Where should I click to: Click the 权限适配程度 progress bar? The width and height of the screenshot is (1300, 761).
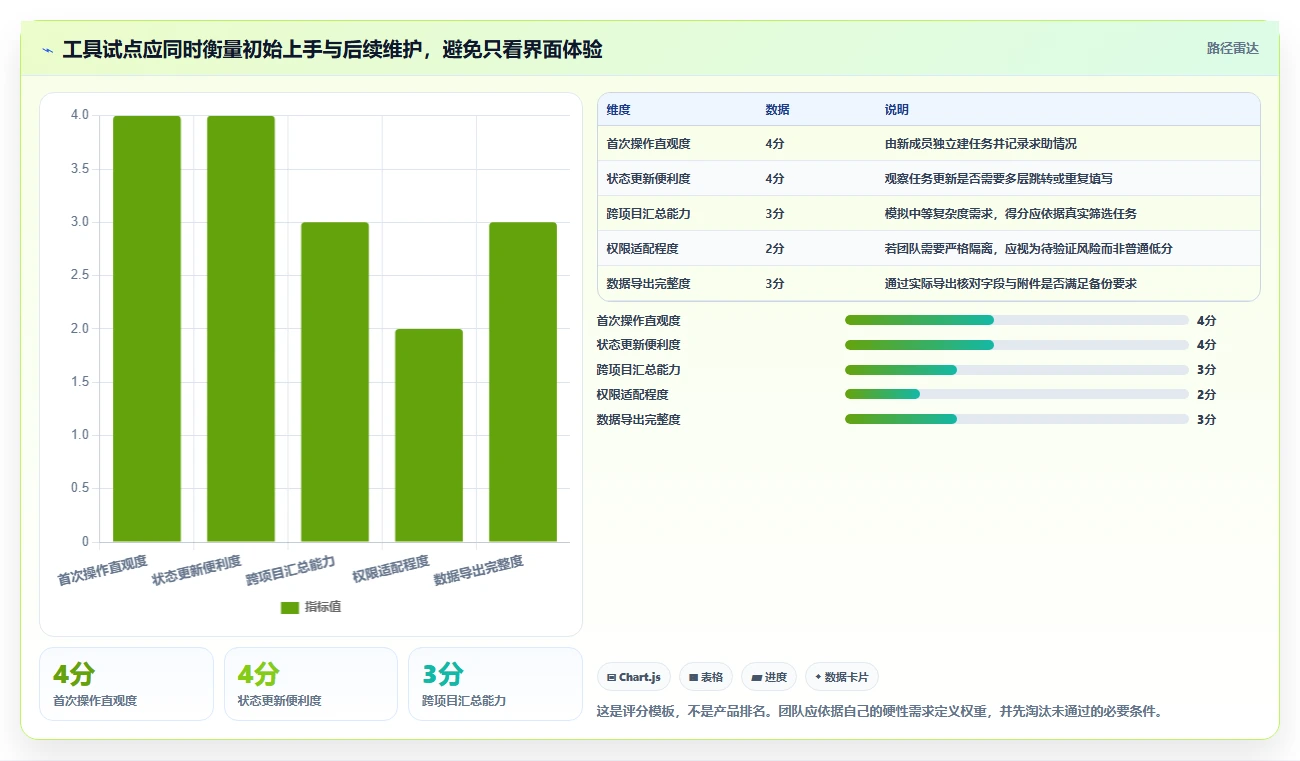coord(1016,394)
